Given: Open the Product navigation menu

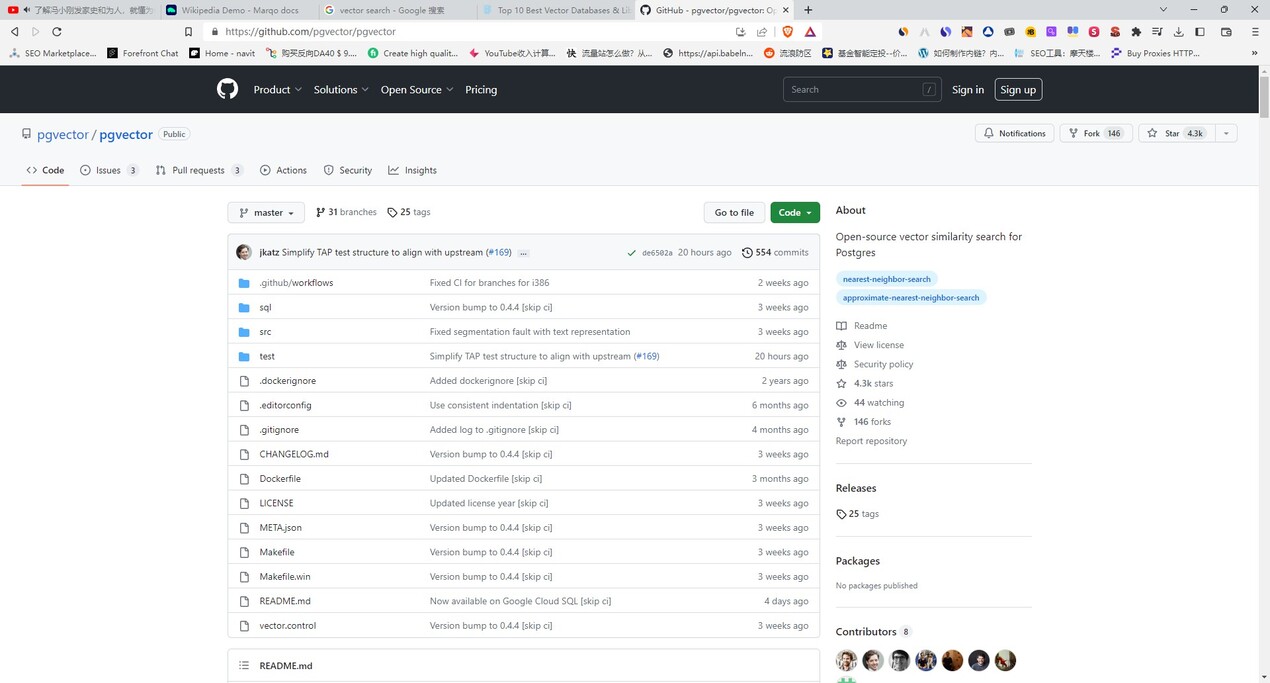Looking at the screenshot, I should click(x=277, y=89).
